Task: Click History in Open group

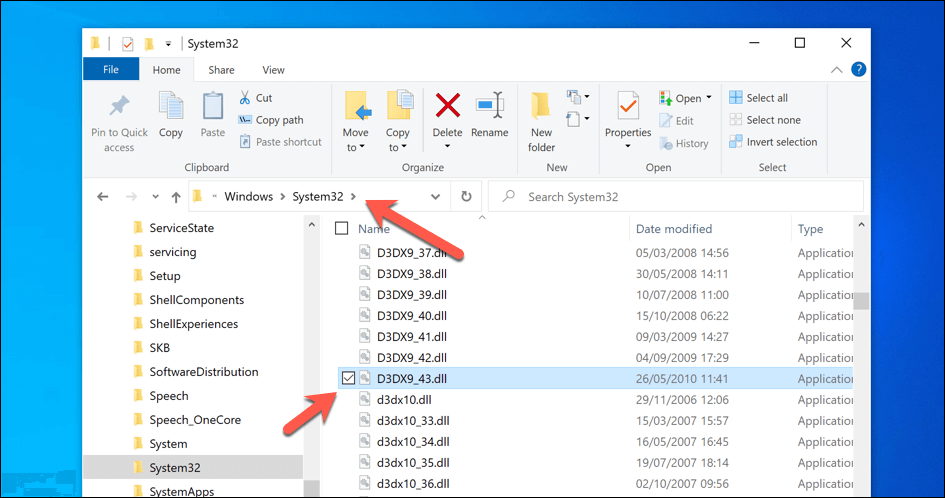Action: [683, 143]
